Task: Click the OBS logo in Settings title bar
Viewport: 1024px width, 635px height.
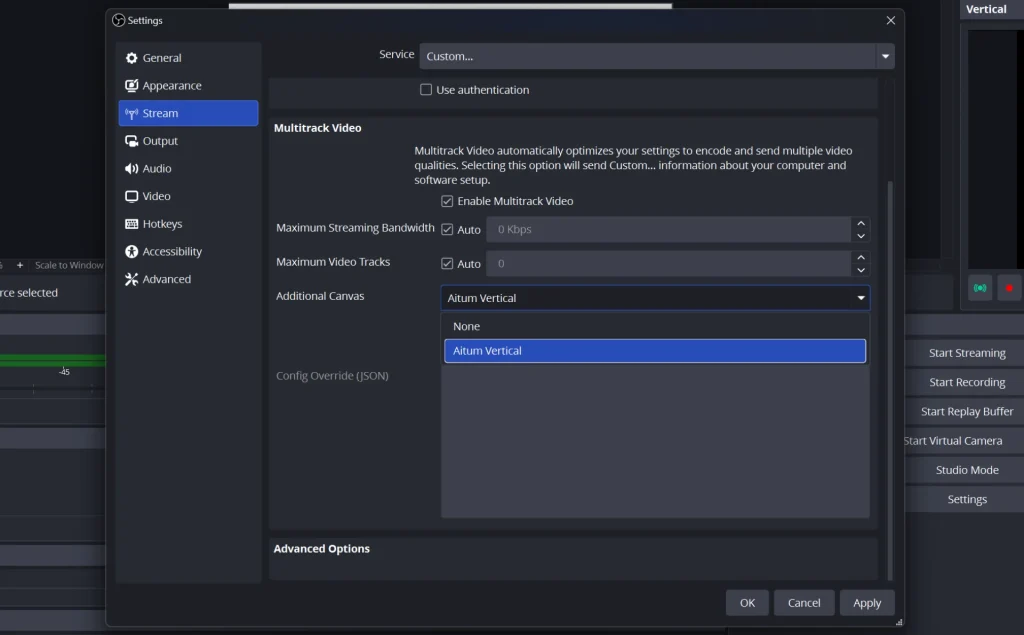Action: point(118,20)
